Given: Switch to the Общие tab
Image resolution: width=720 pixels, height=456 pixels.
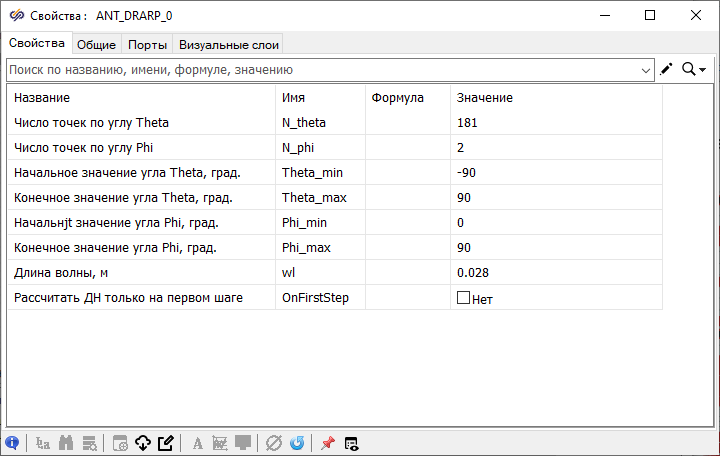Looking at the screenshot, I should click(96, 44).
